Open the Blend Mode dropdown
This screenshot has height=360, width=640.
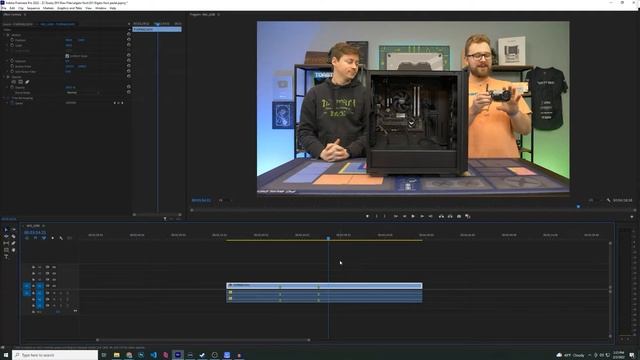click(82, 93)
